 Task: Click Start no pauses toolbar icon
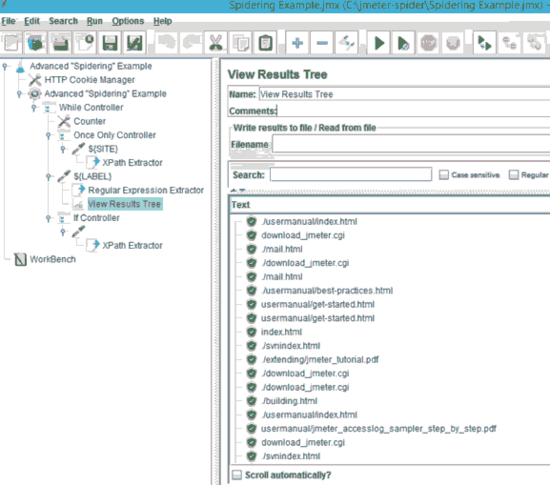(x=403, y=43)
